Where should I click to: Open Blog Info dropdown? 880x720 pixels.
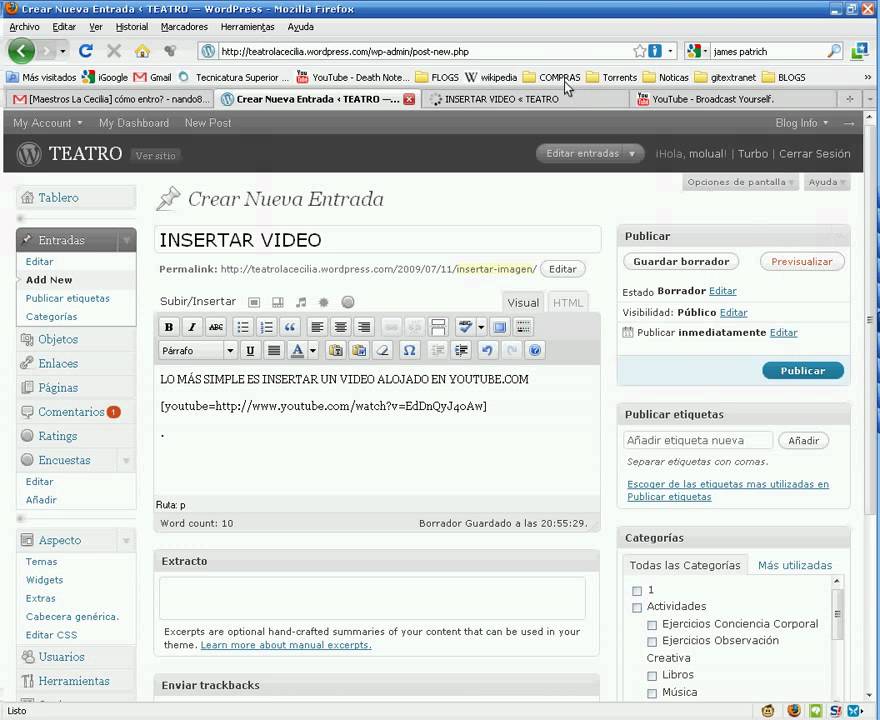tap(801, 123)
